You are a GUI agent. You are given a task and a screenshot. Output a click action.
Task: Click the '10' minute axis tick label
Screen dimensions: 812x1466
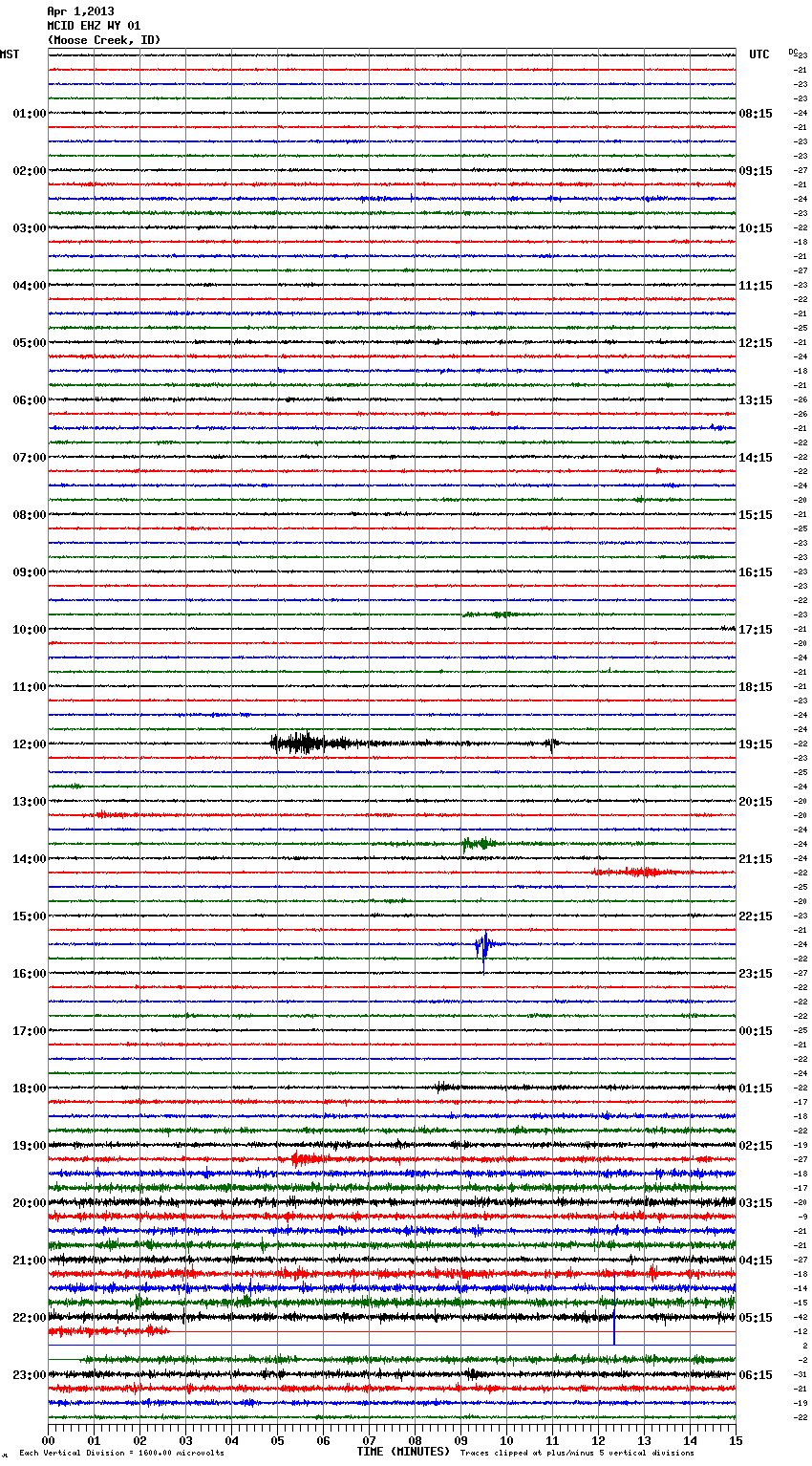pyautogui.click(x=506, y=1440)
